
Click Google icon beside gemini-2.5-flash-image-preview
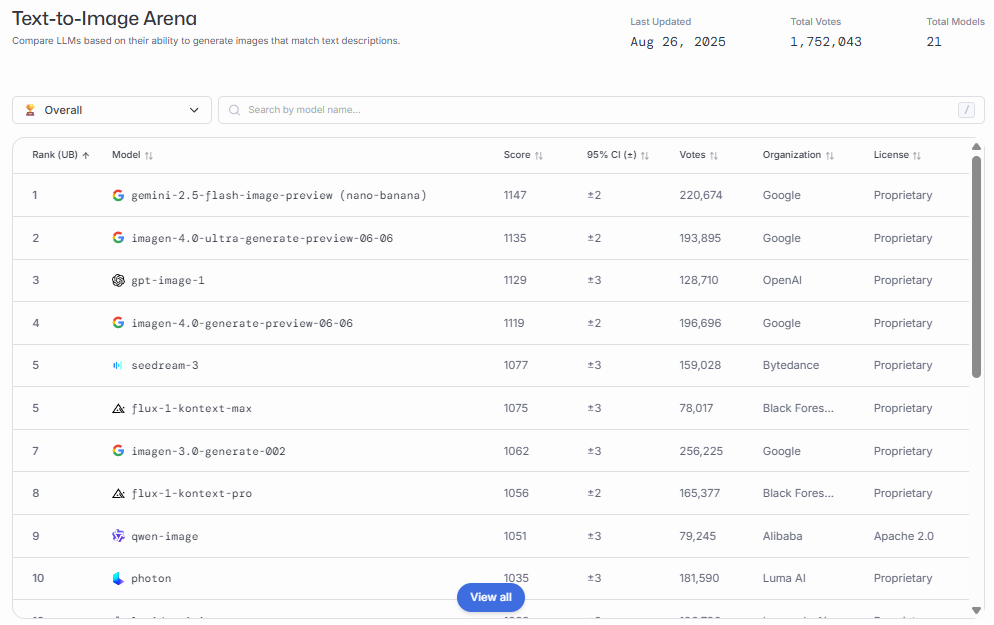click(118, 195)
